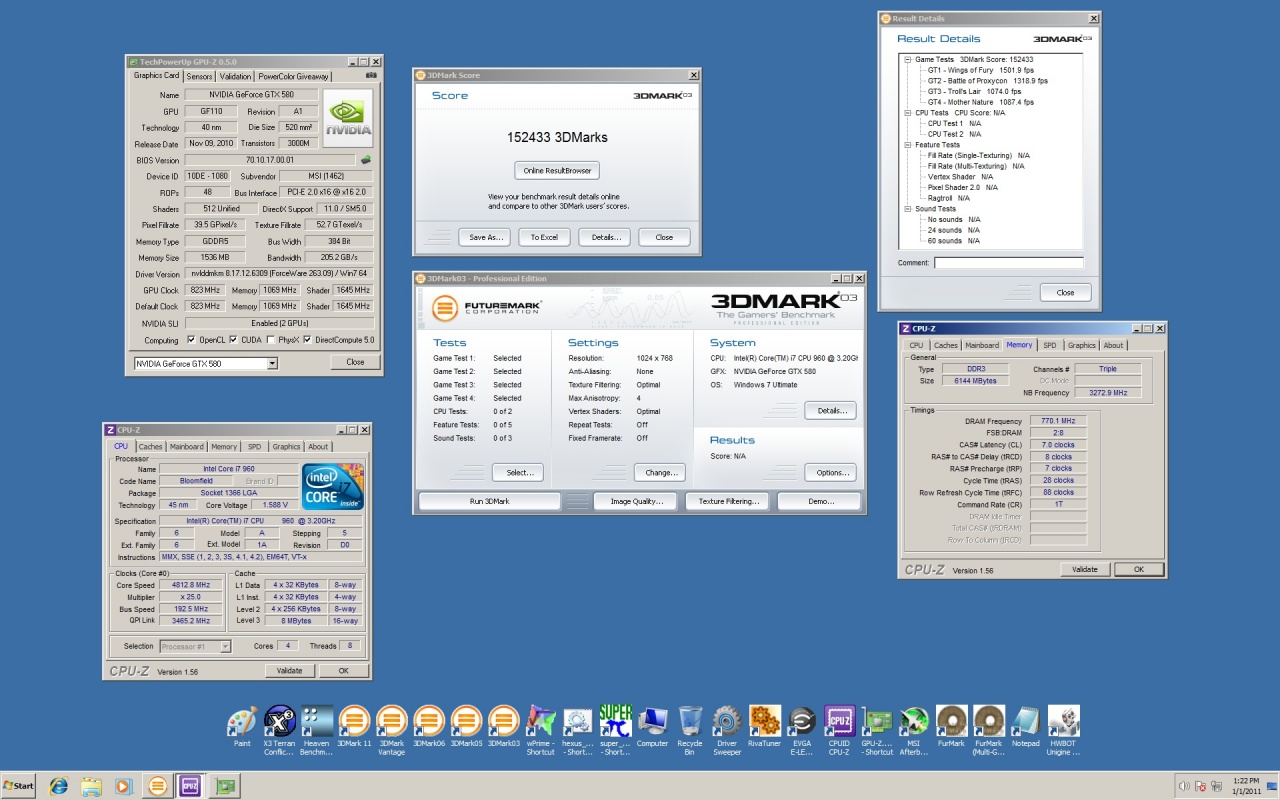Switch to the Sensors tab in GPU-Z
Image resolution: width=1280 pixels, height=800 pixels.
[199, 76]
